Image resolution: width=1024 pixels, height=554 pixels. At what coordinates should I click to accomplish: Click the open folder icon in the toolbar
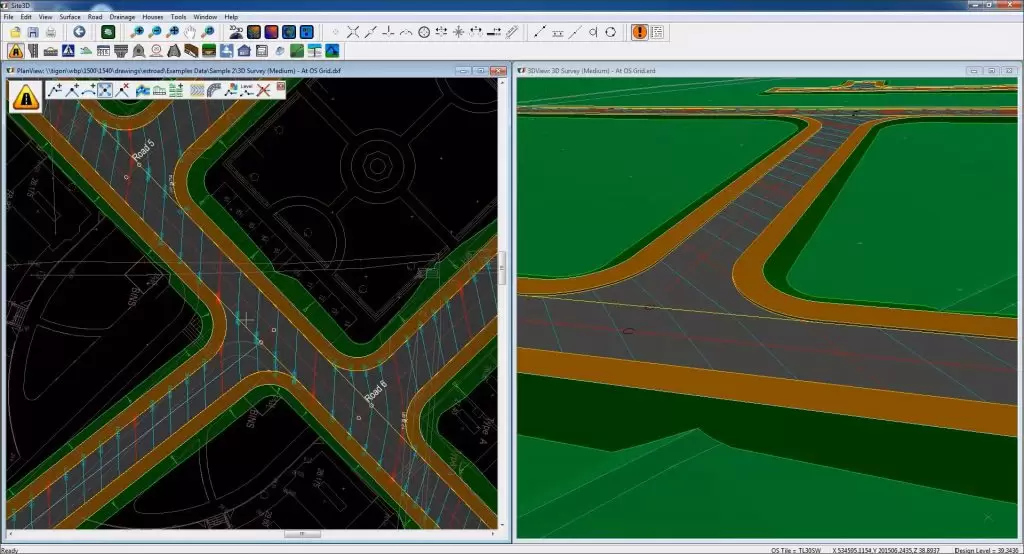[15, 32]
